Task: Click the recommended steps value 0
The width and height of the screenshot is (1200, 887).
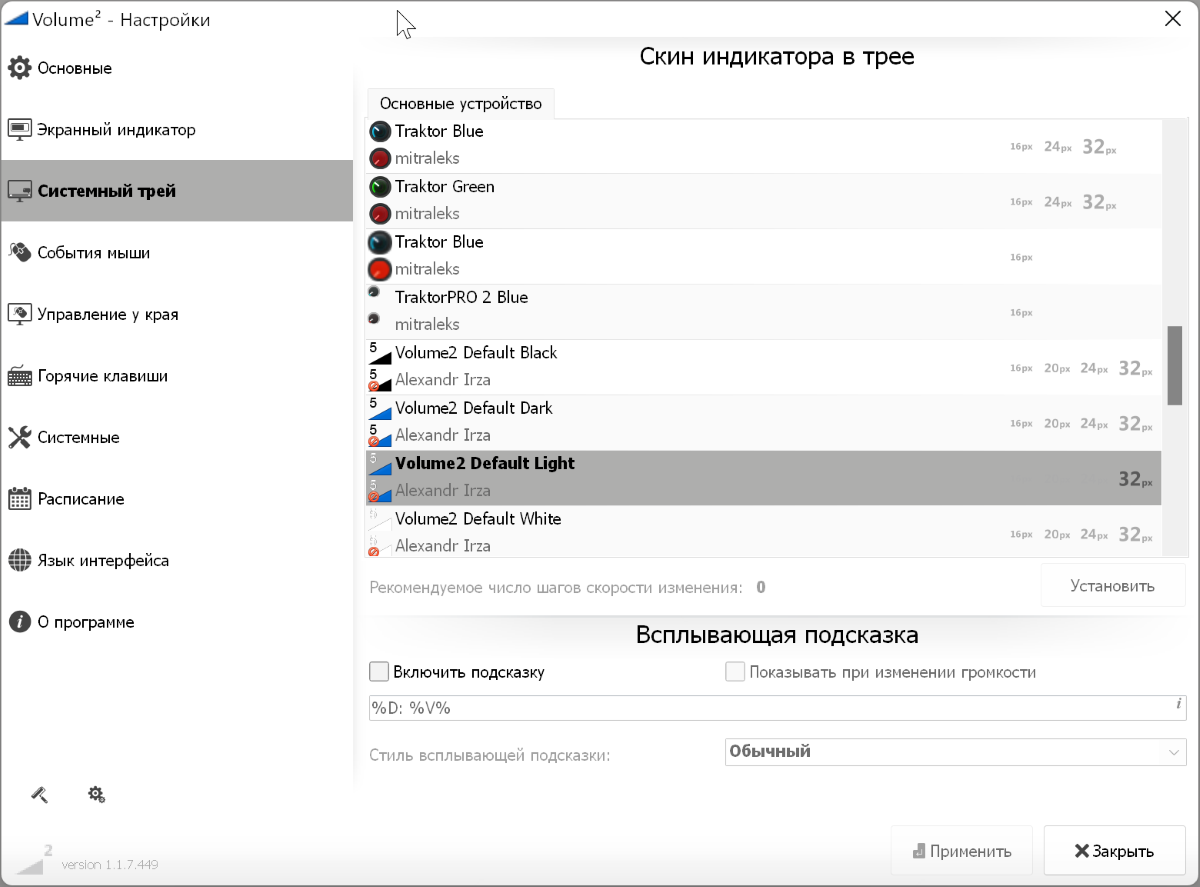Action: point(761,587)
